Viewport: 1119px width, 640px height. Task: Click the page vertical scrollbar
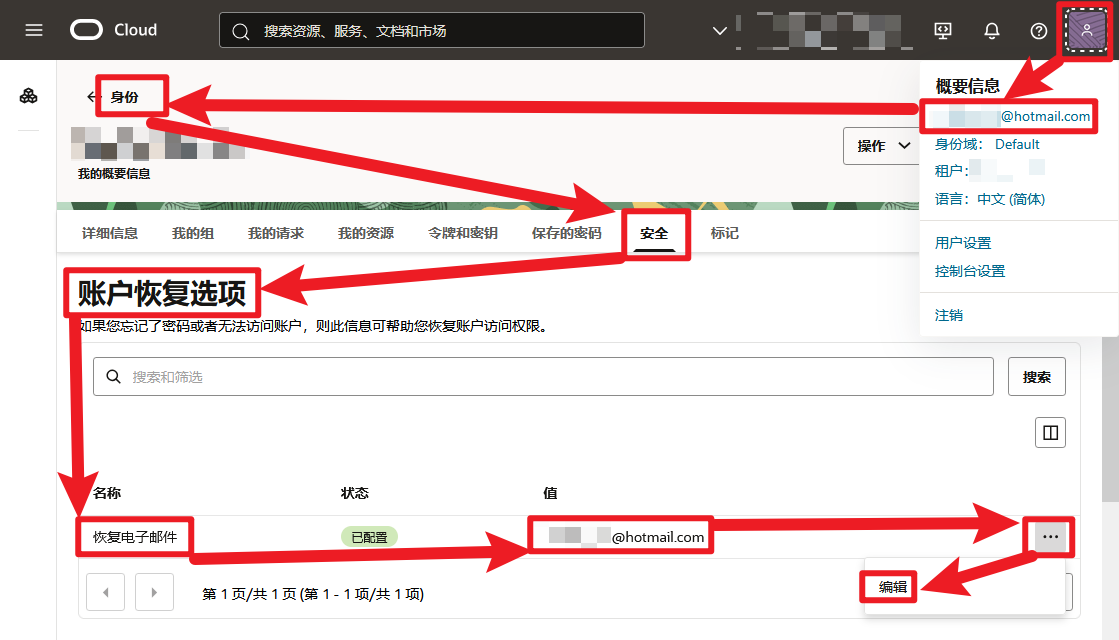1110,421
